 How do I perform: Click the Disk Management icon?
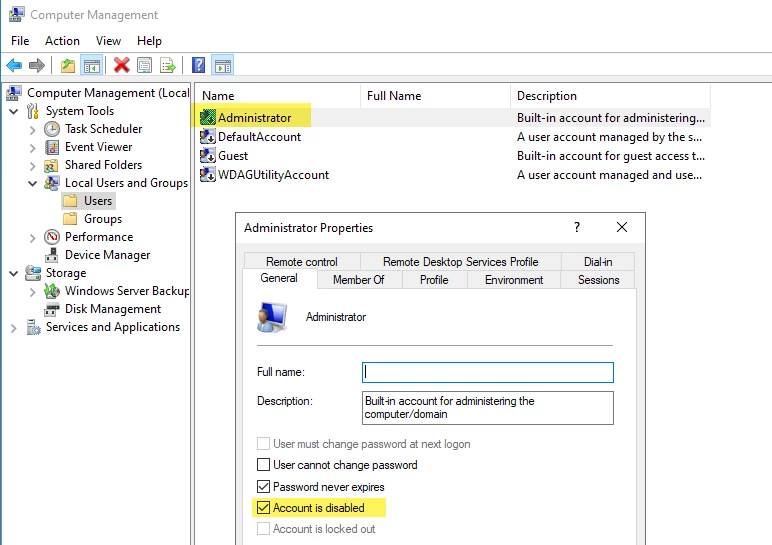pos(52,309)
